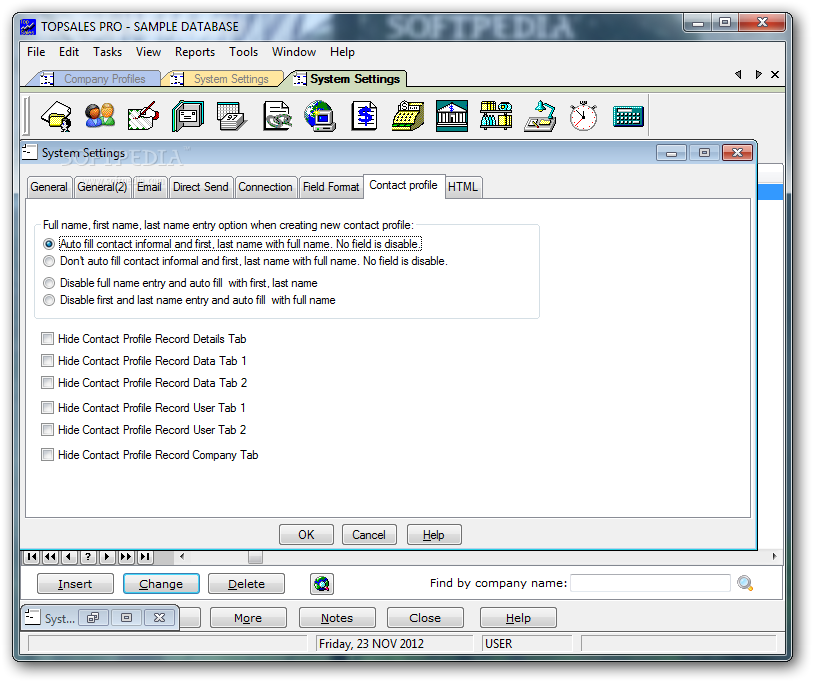
Task: Switch to the General tab
Action: tap(49, 187)
